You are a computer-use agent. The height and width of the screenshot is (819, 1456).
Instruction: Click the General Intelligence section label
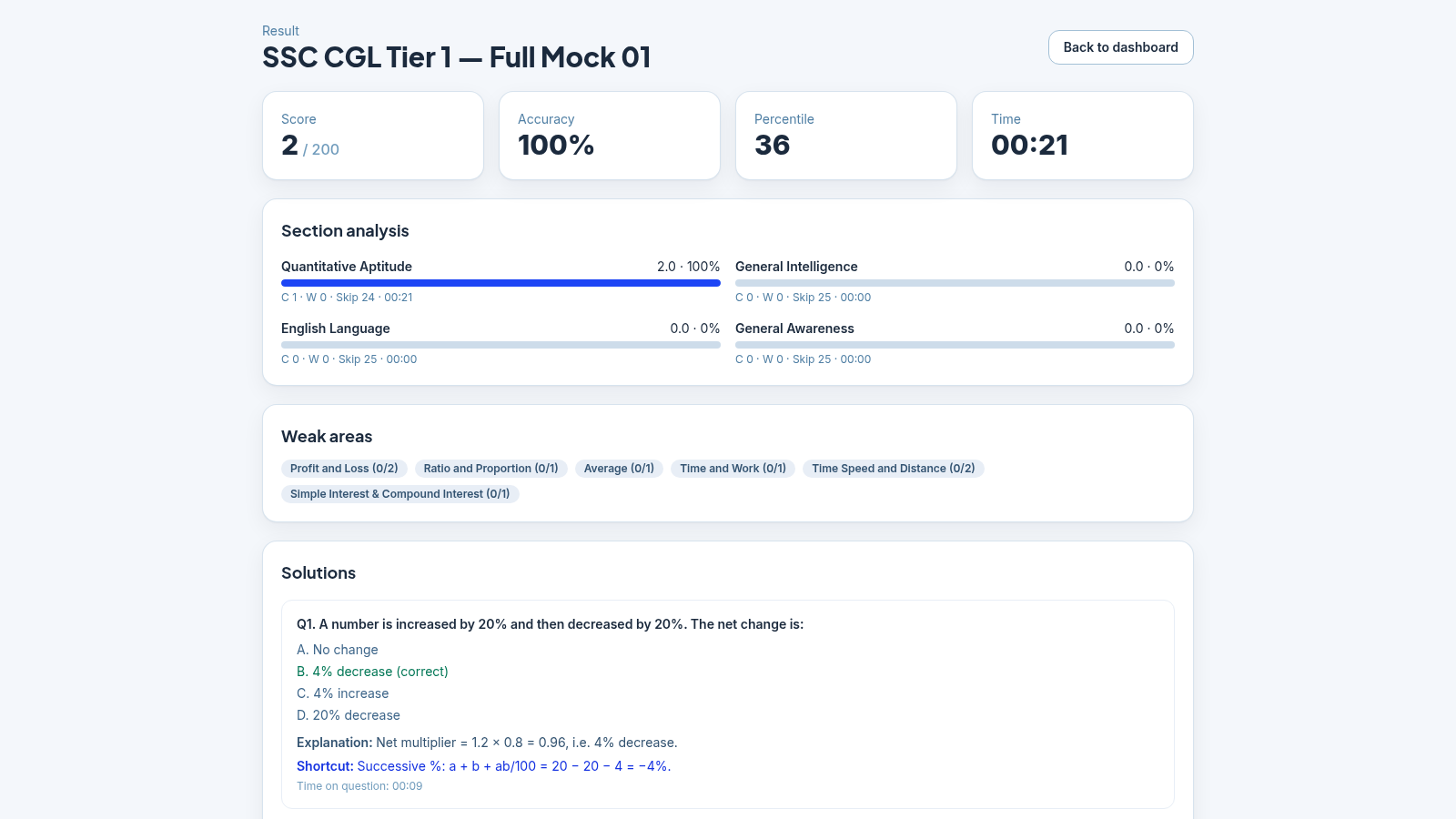tap(796, 267)
